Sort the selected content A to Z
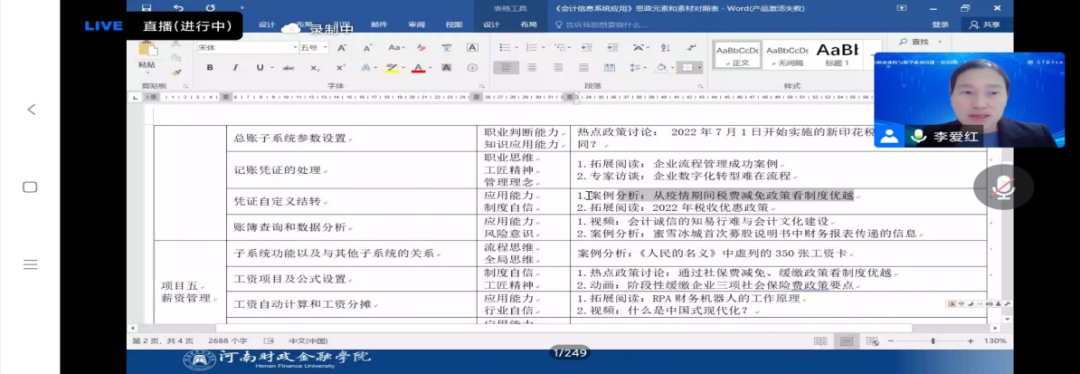Viewport: 1080px width, 374px height. tap(666, 48)
